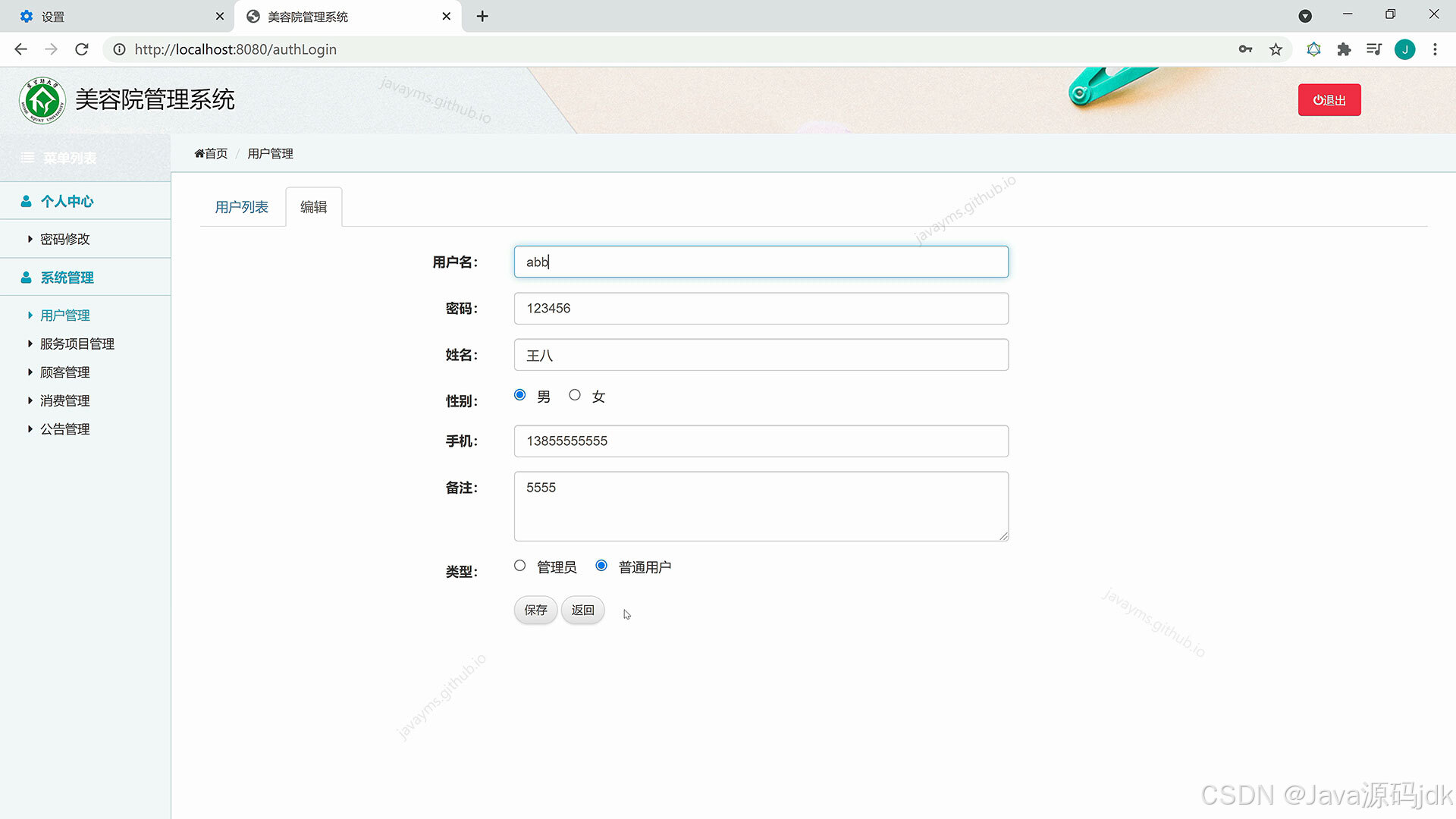Click the browser forward arrow
The image size is (1456, 819).
coord(51,49)
